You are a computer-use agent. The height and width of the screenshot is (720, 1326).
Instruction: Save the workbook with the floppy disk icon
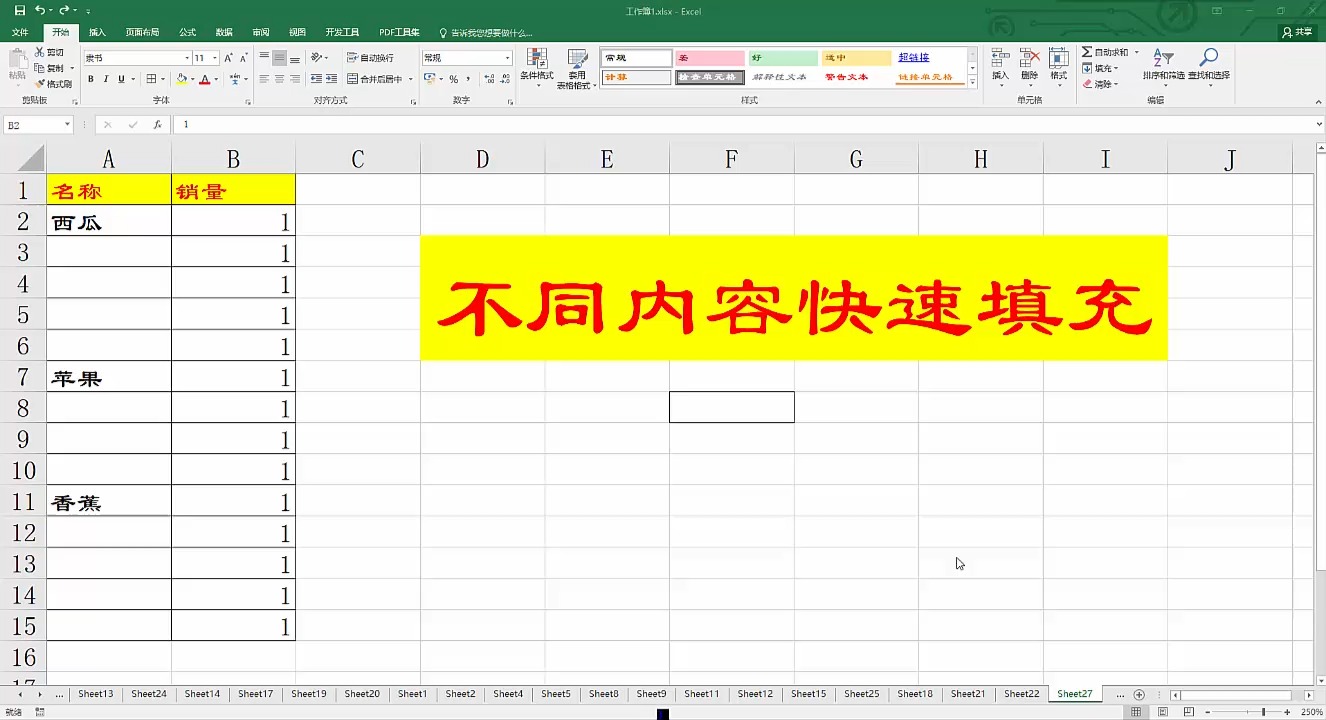tap(18, 10)
